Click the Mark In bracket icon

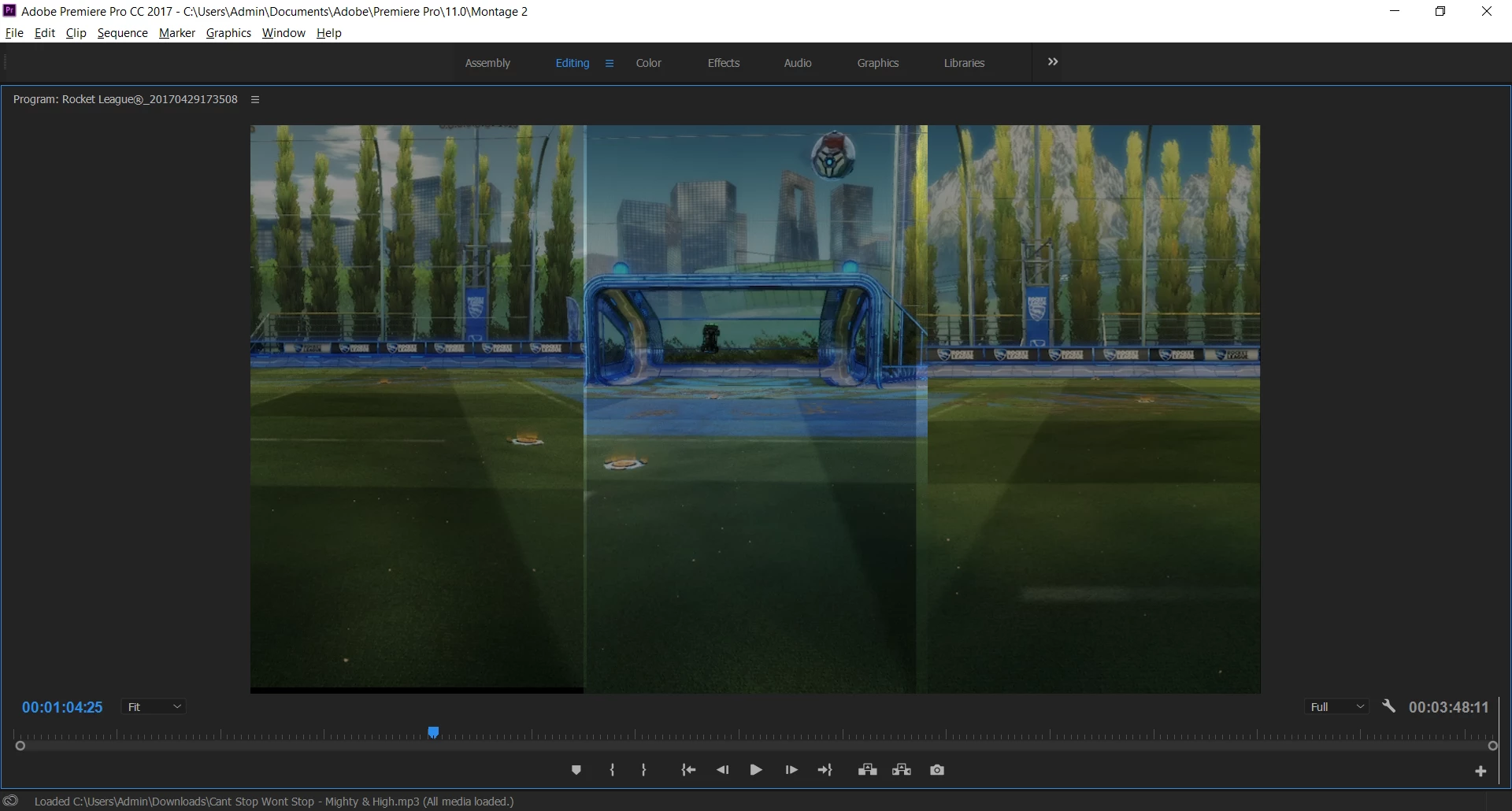coord(612,770)
